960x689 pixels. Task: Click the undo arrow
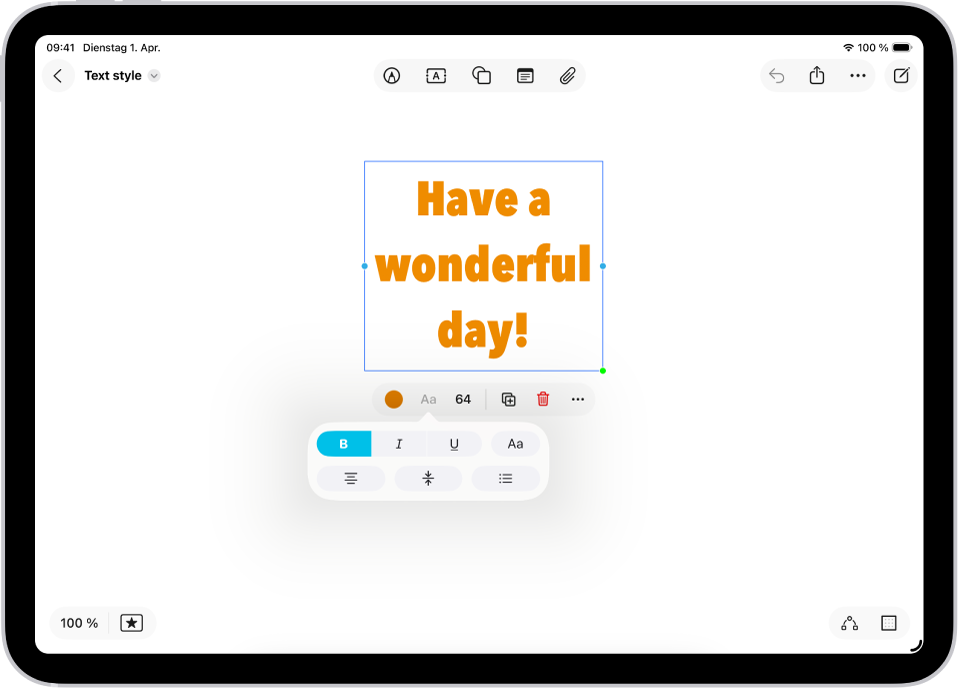(777, 75)
